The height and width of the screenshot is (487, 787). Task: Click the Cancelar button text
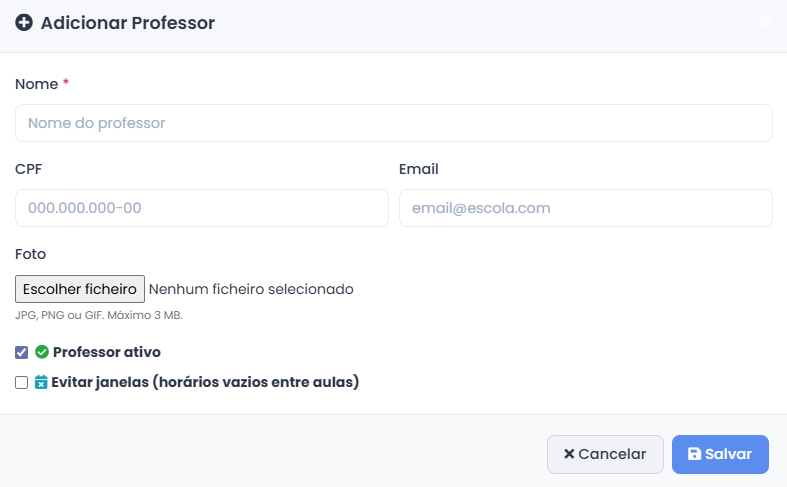click(x=612, y=454)
